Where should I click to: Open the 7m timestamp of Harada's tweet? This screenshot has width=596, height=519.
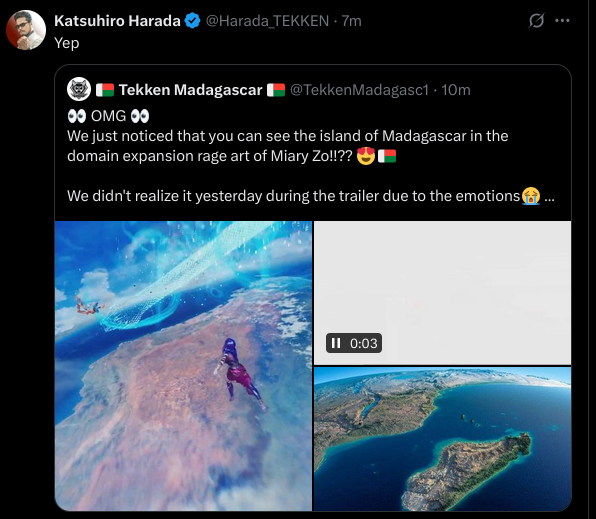click(x=352, y=21)
